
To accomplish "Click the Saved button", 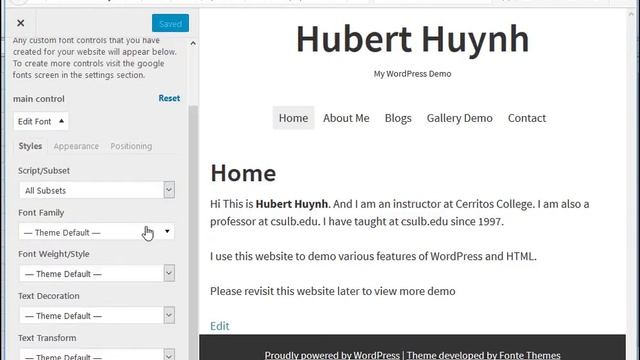I will (170, 23).
